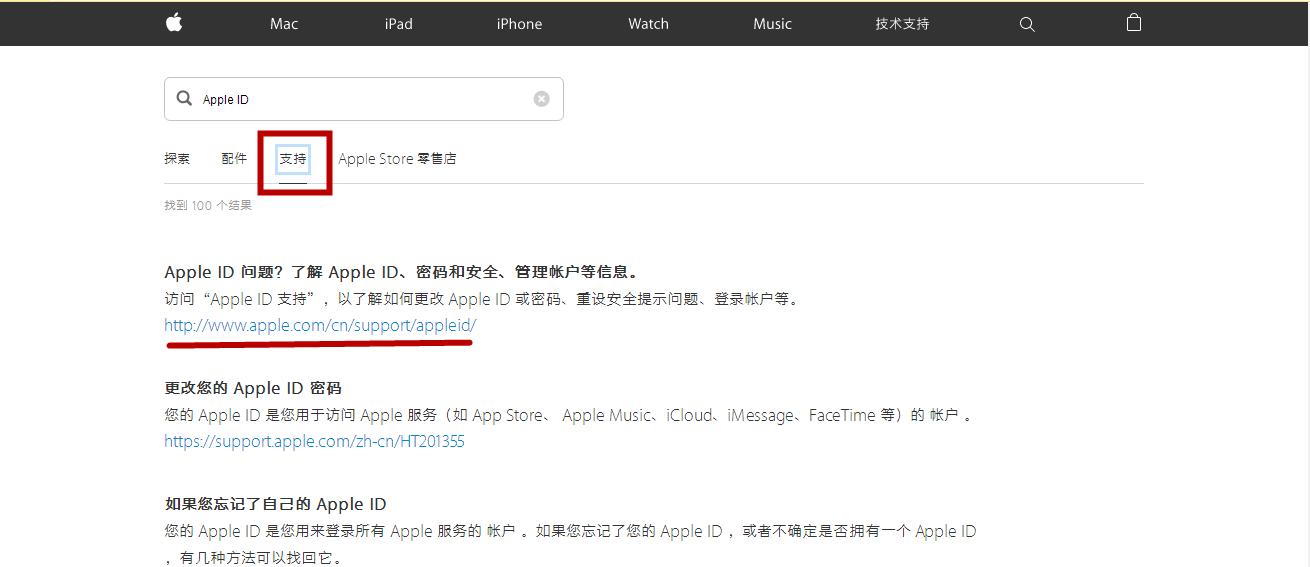Switch to the 配件 results tab
This screenshot has width=1310, height=567.
point(234,159)
